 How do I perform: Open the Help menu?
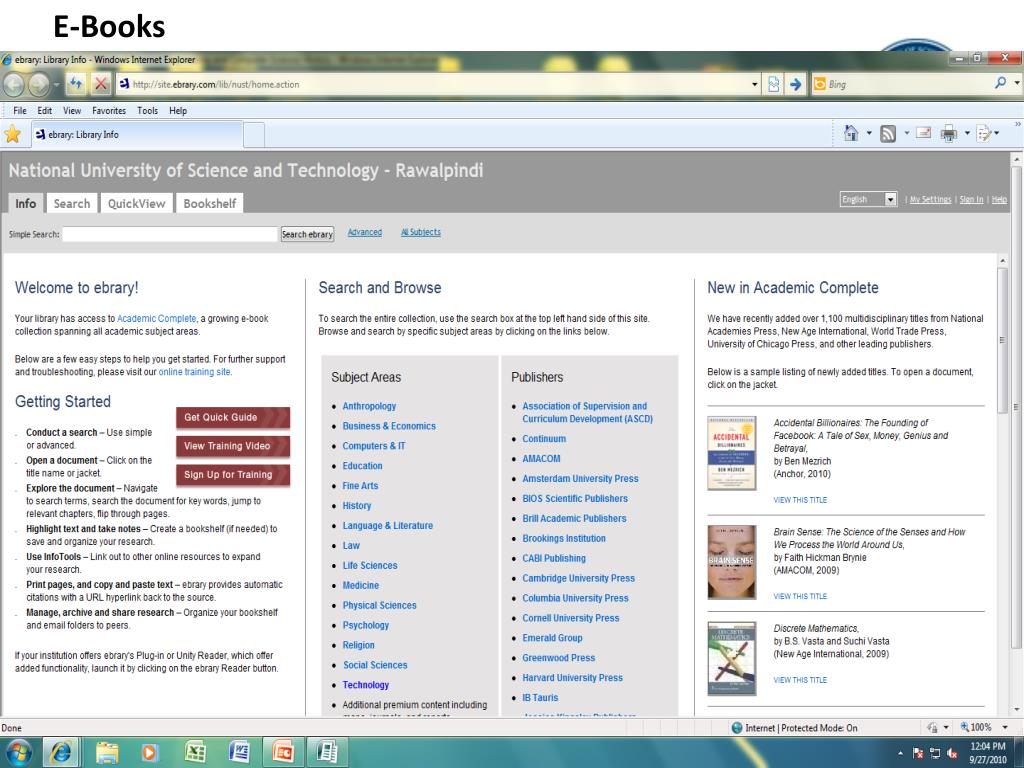(178, 110)
